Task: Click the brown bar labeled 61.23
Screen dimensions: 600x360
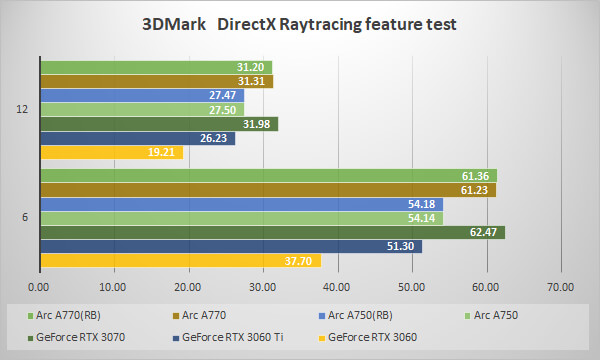Action: tap(268, 190)
